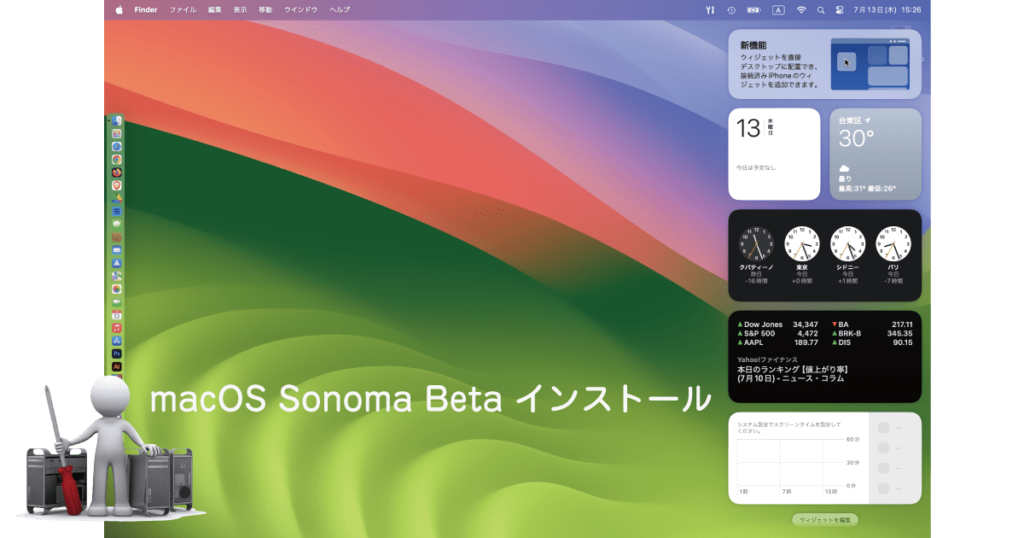Open the ウインドウ menu
This screenshot has height=538, width=1024.
(301, 10)
